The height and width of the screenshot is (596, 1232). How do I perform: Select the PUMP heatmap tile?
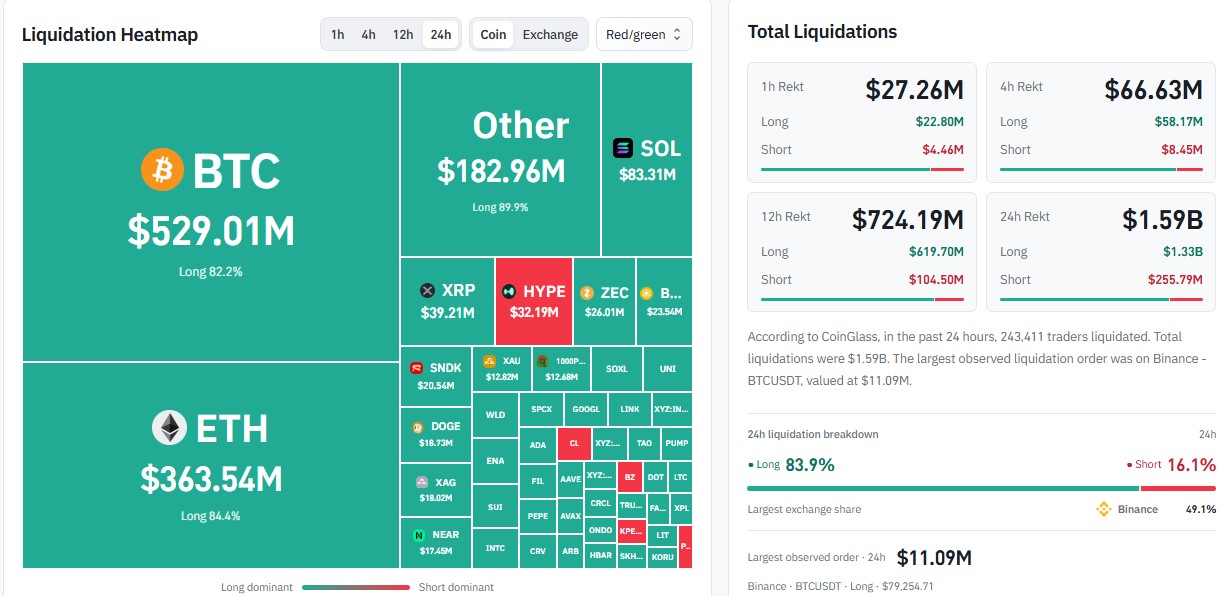click(676, 443)
